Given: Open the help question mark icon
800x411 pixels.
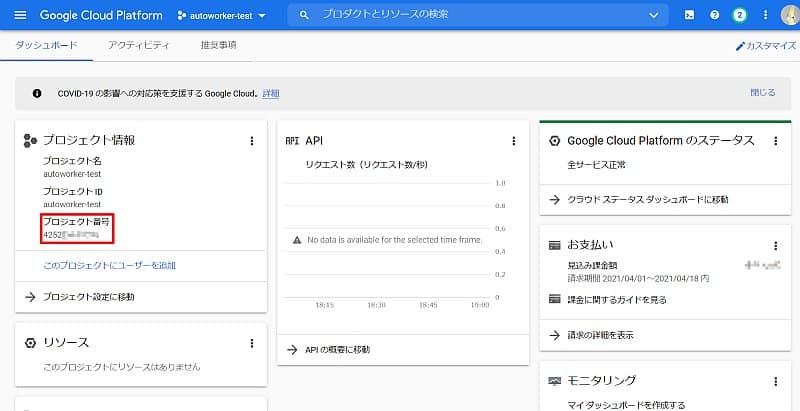Looking at the screenshot, I should pyautogui.click(x=714, y=15).
